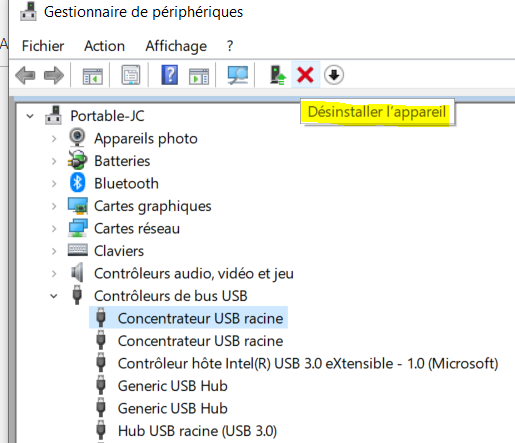
Task: Collapse the Portable-JC root node
Action: [x=30, y=116]
